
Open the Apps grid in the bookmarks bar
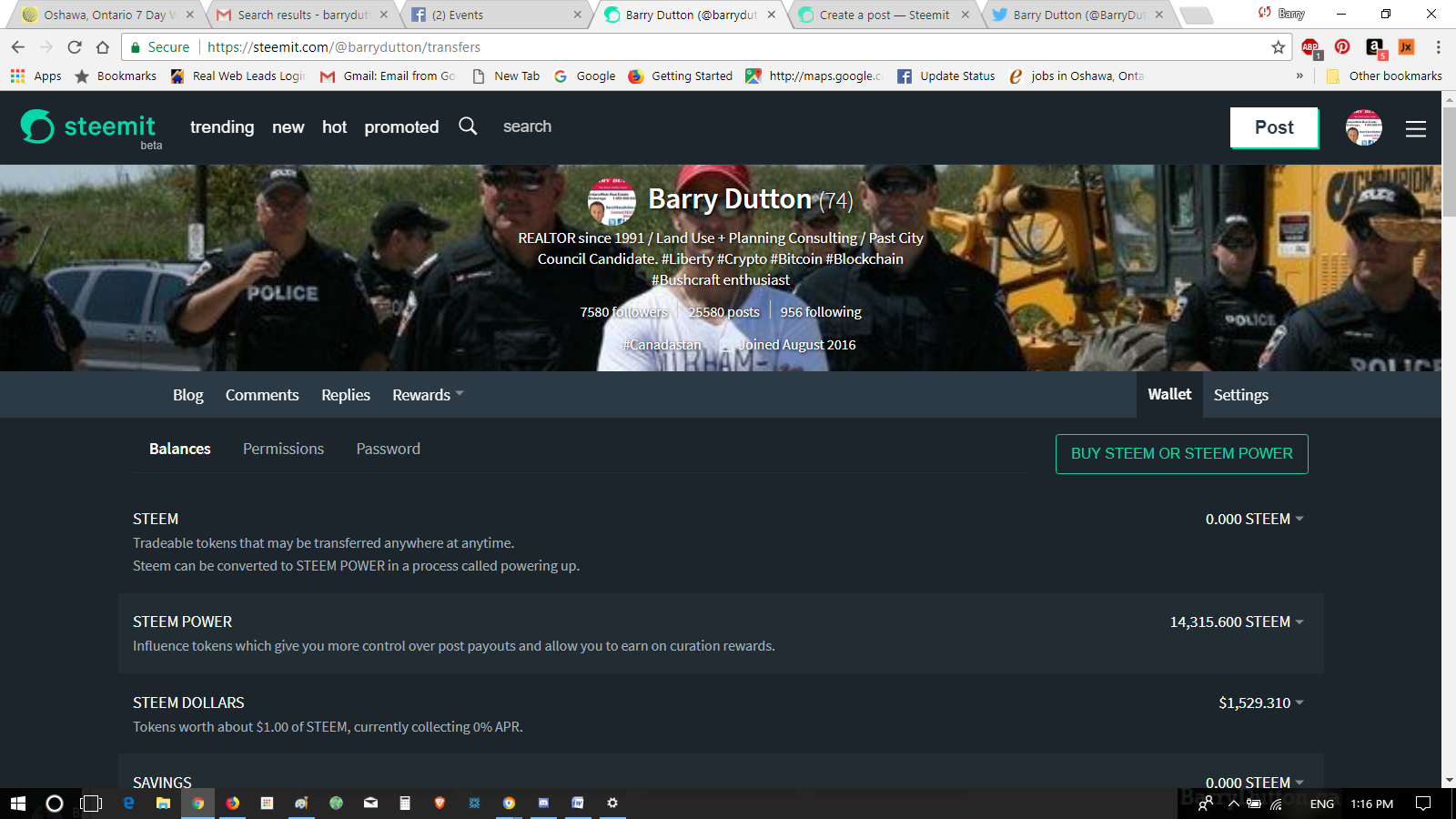[35, 76]
